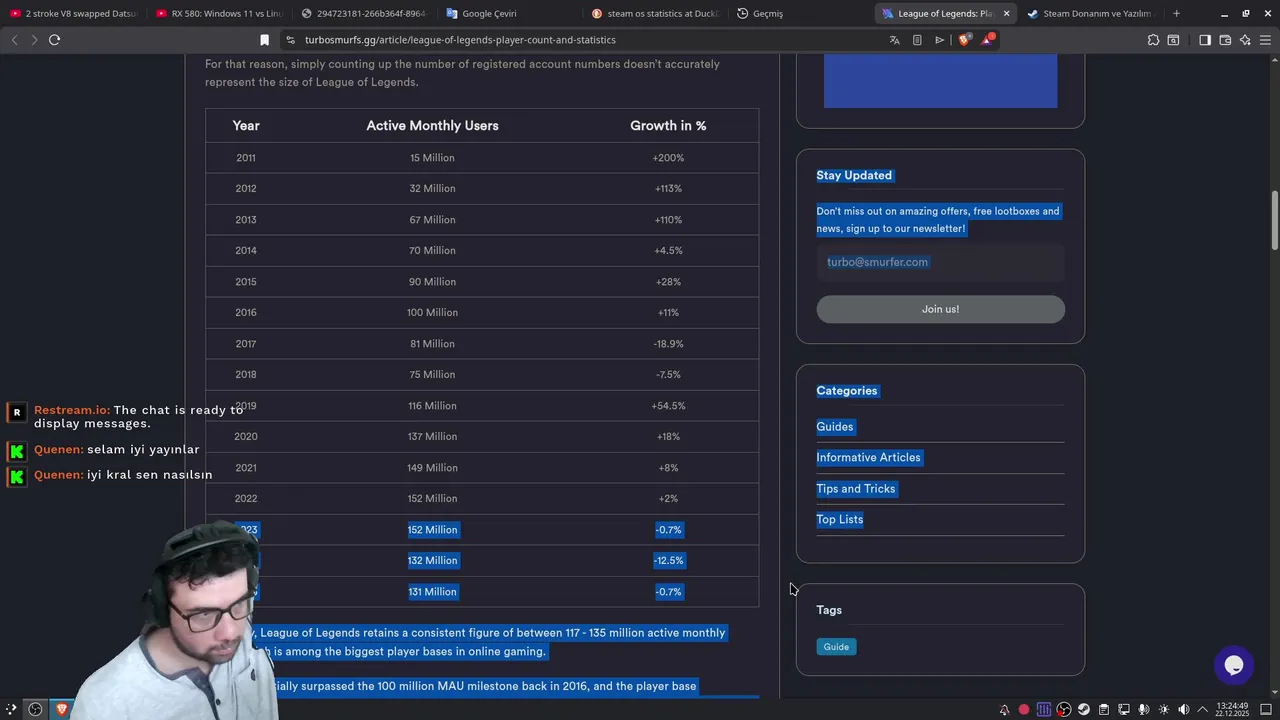Viewport: 1280px width, 720px height.
Task: Reload the current page
Action: click(x=54, y=40)
